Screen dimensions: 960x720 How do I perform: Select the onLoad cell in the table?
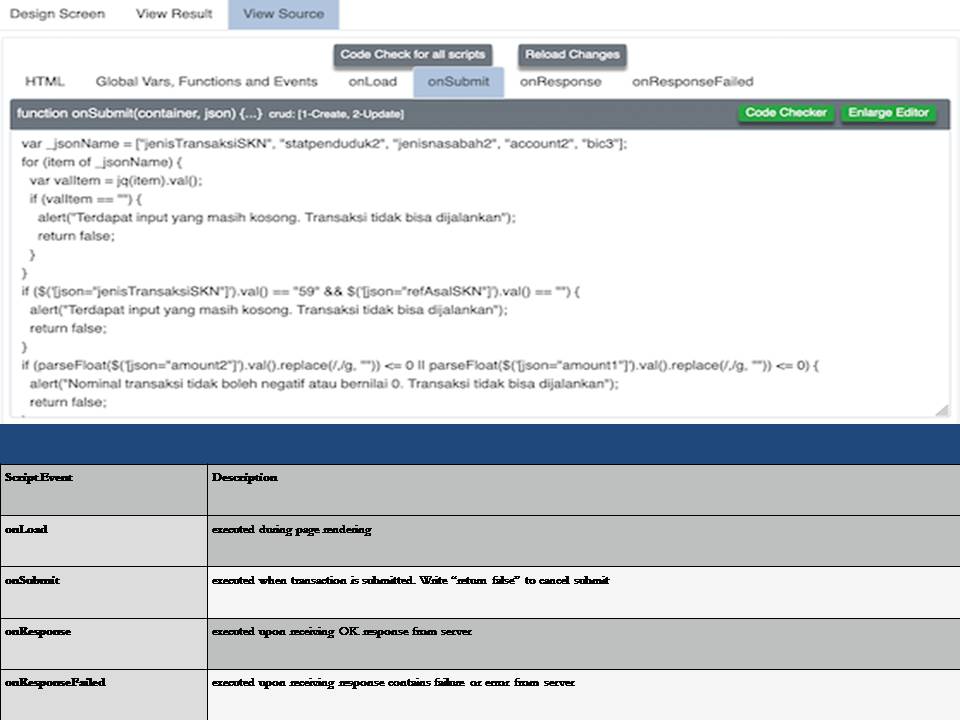[26, 529]
